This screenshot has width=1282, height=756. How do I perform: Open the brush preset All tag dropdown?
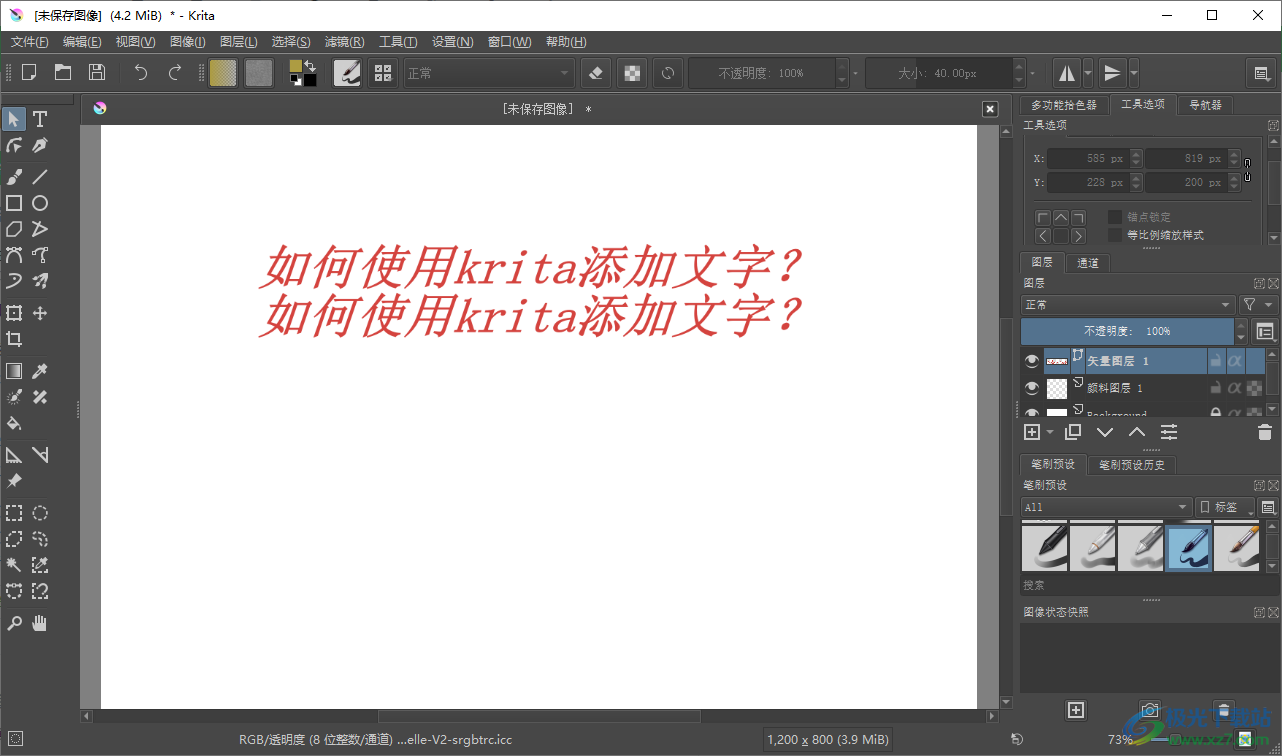click(x=1107, y=507)
